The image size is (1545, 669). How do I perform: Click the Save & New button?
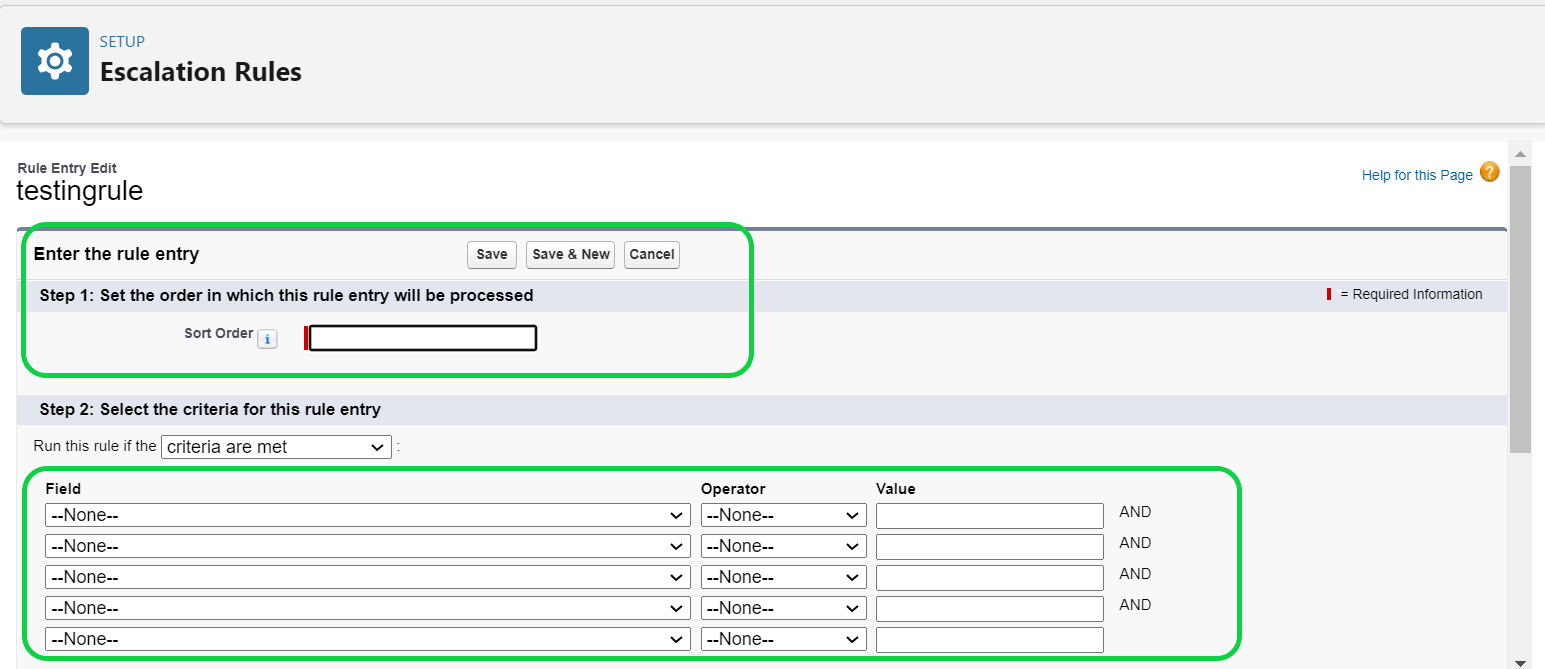570,255
